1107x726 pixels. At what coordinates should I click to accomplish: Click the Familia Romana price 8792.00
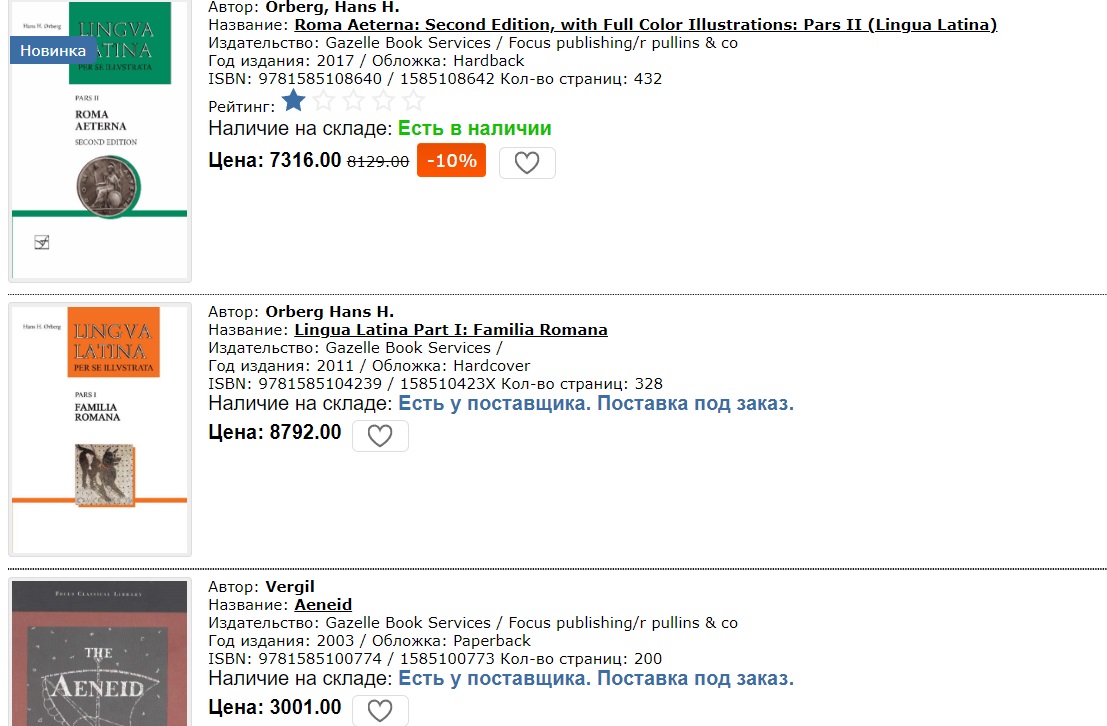tap(305, 433)
